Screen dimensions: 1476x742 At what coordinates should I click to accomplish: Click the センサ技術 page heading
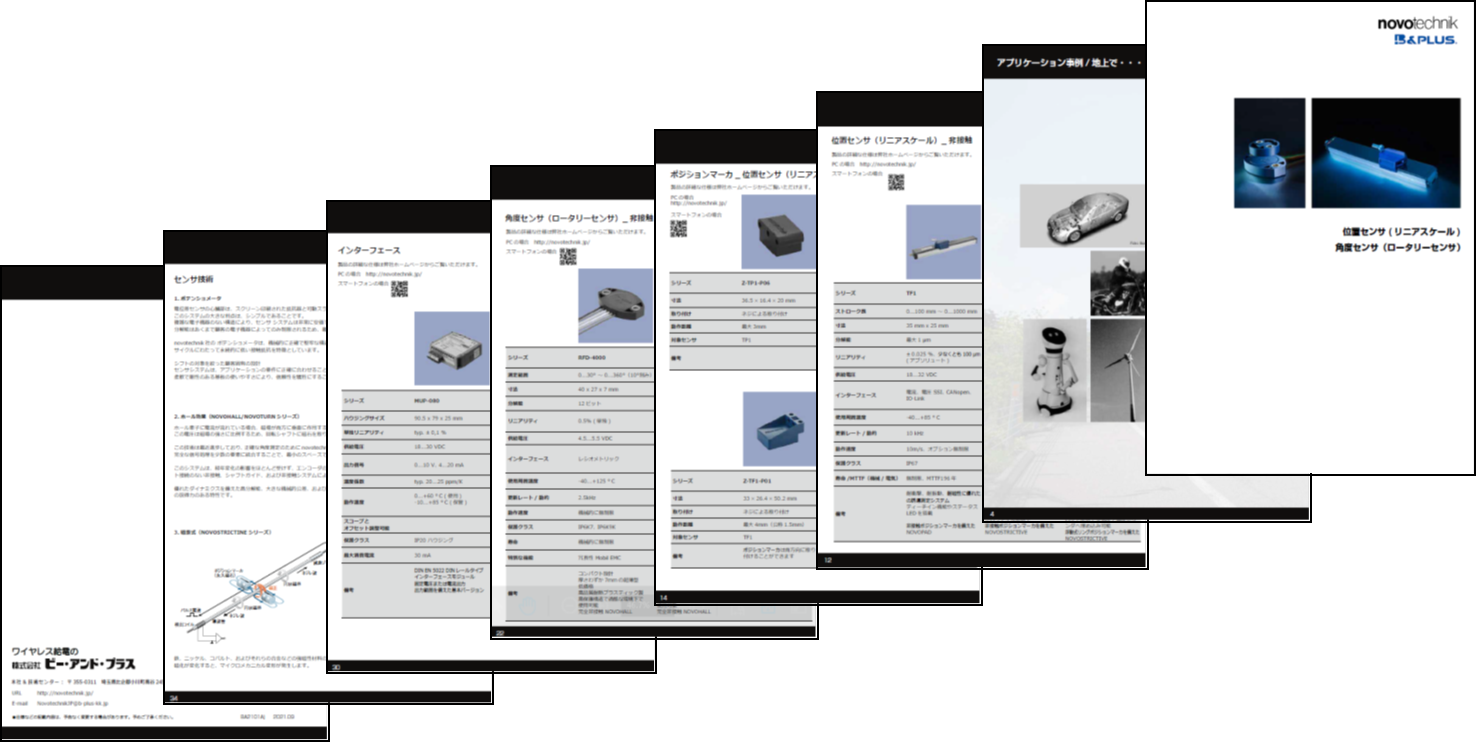click(194, 279)
